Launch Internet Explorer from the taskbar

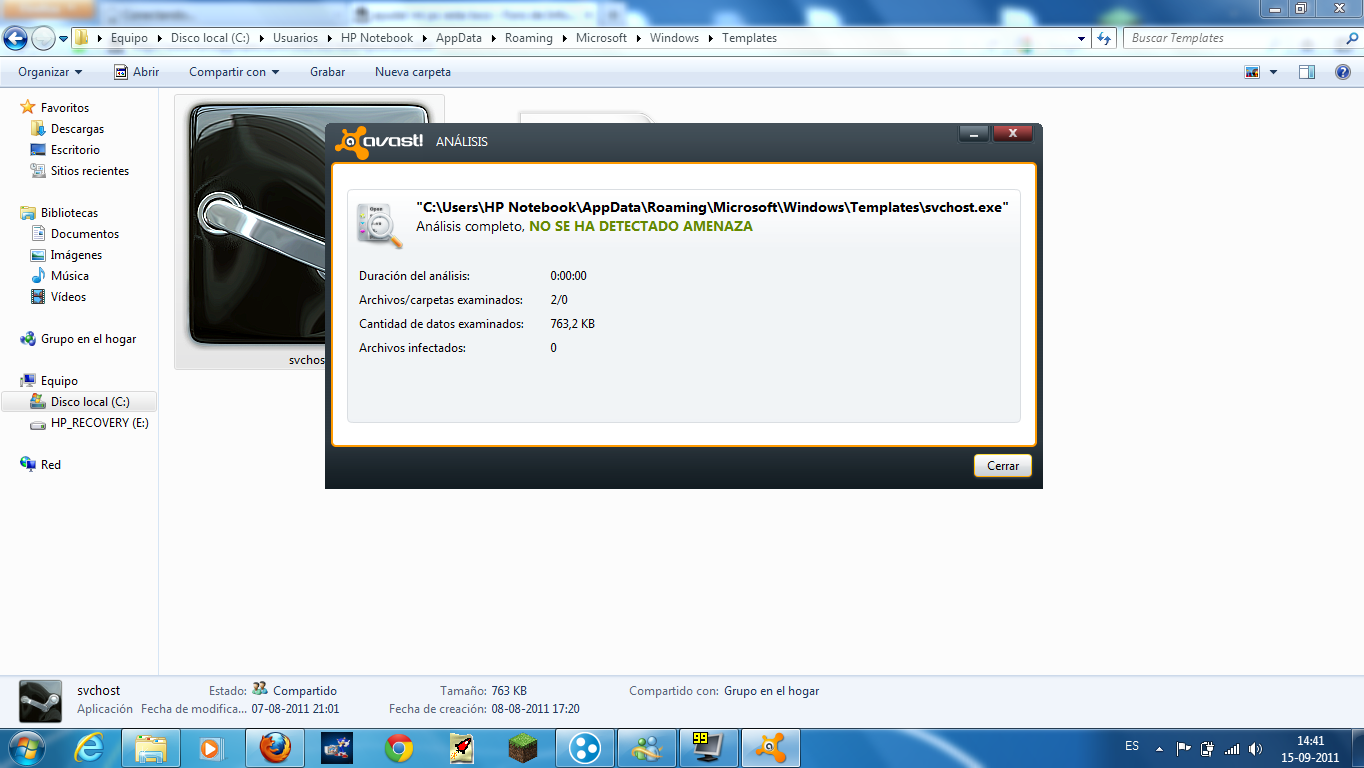pyautogui.click(x=88, y=747)
